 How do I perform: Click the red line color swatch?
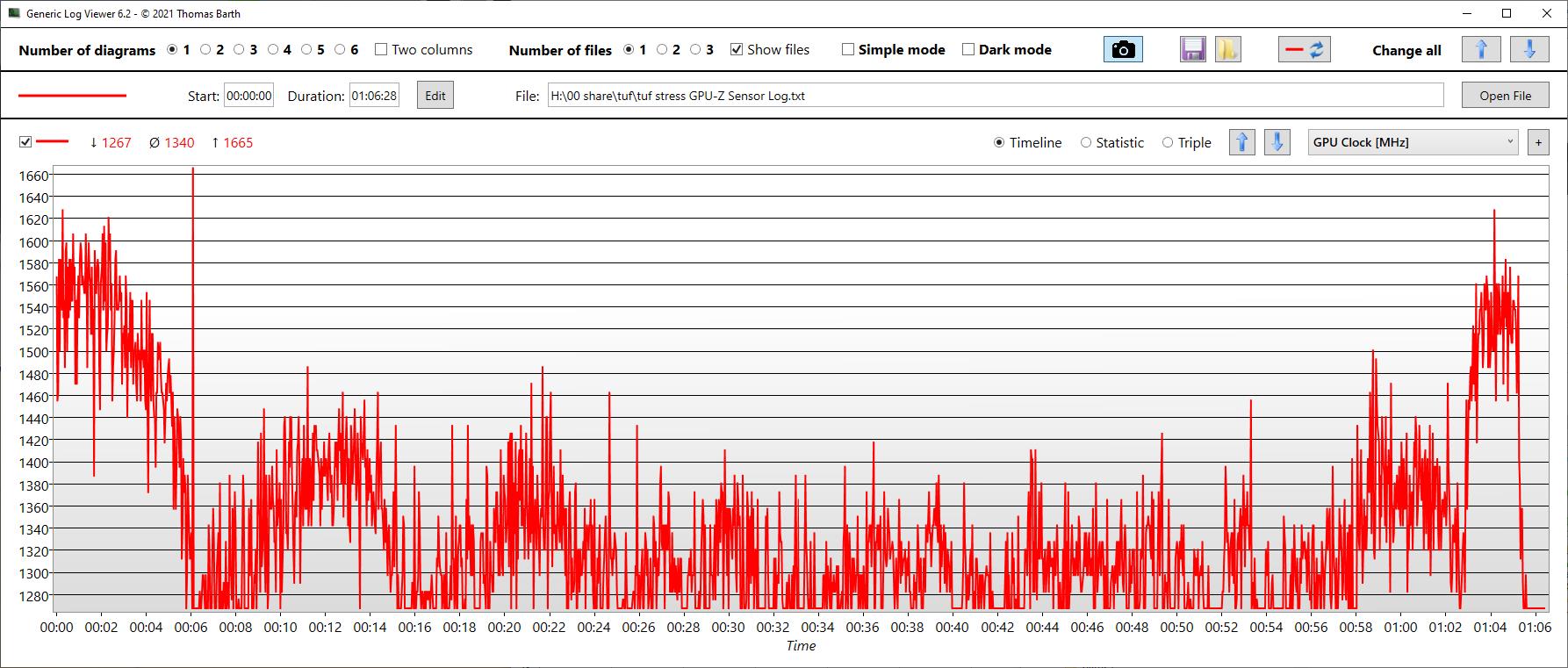tap(72, 96)
